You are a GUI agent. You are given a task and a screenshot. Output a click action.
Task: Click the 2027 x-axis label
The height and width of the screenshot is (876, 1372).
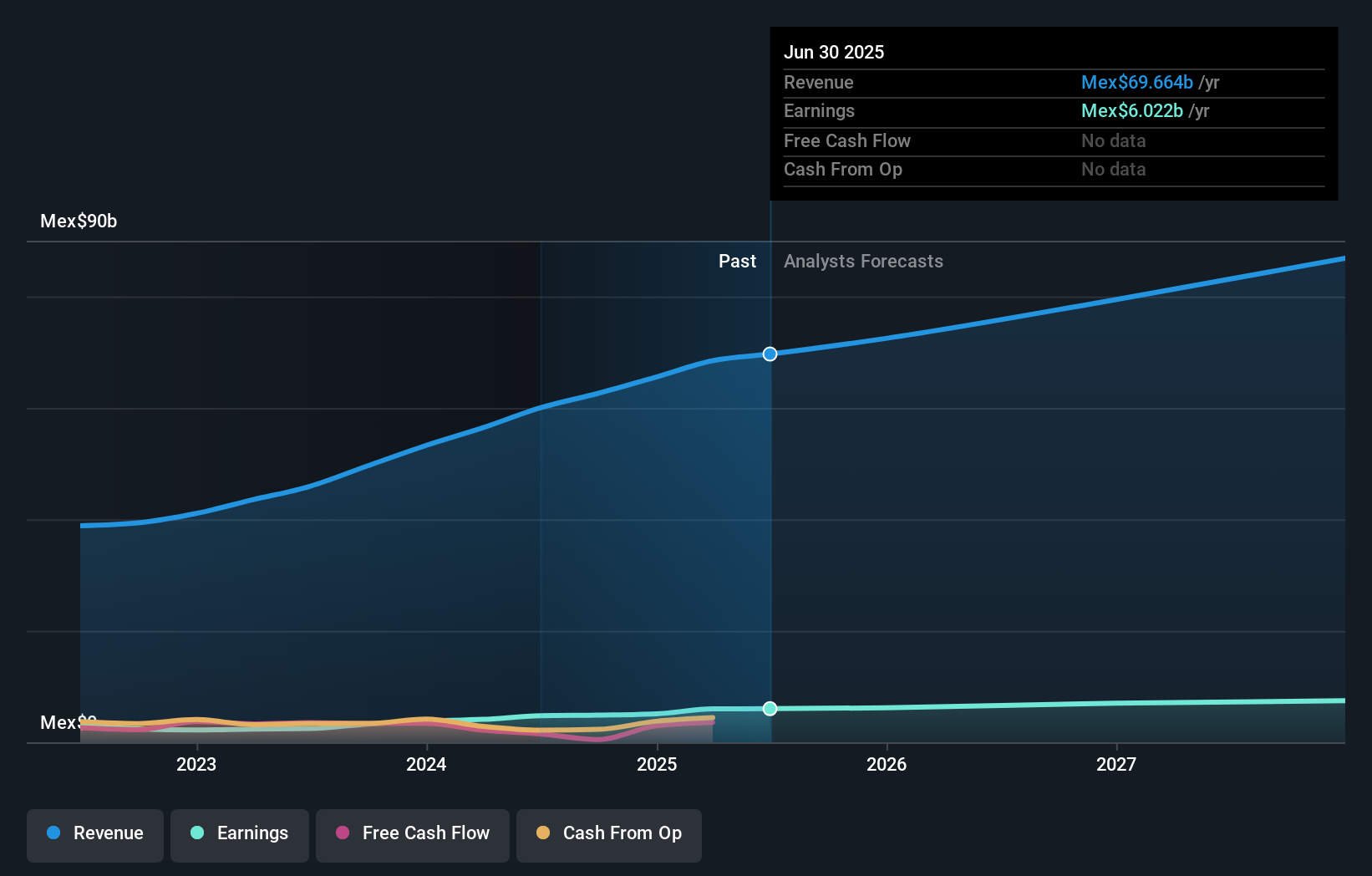pyautogui.click(x=1116, y=765)
